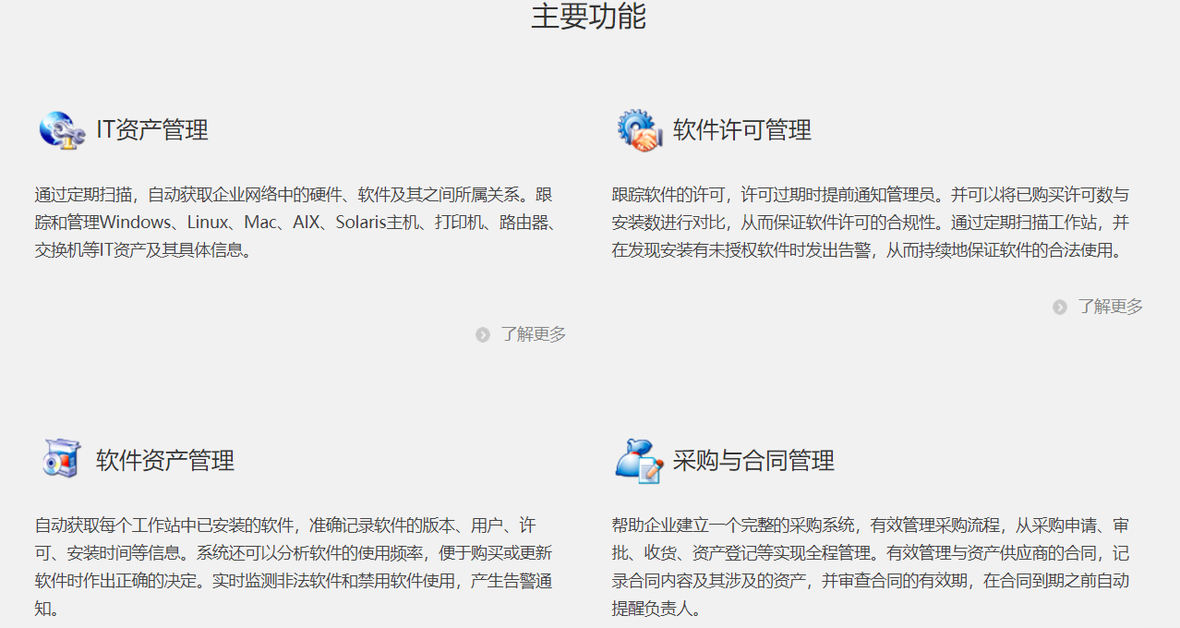
Task: Click arrow icon beside 了解更多 under 软件许可管理
Action: pos(1060,306)
